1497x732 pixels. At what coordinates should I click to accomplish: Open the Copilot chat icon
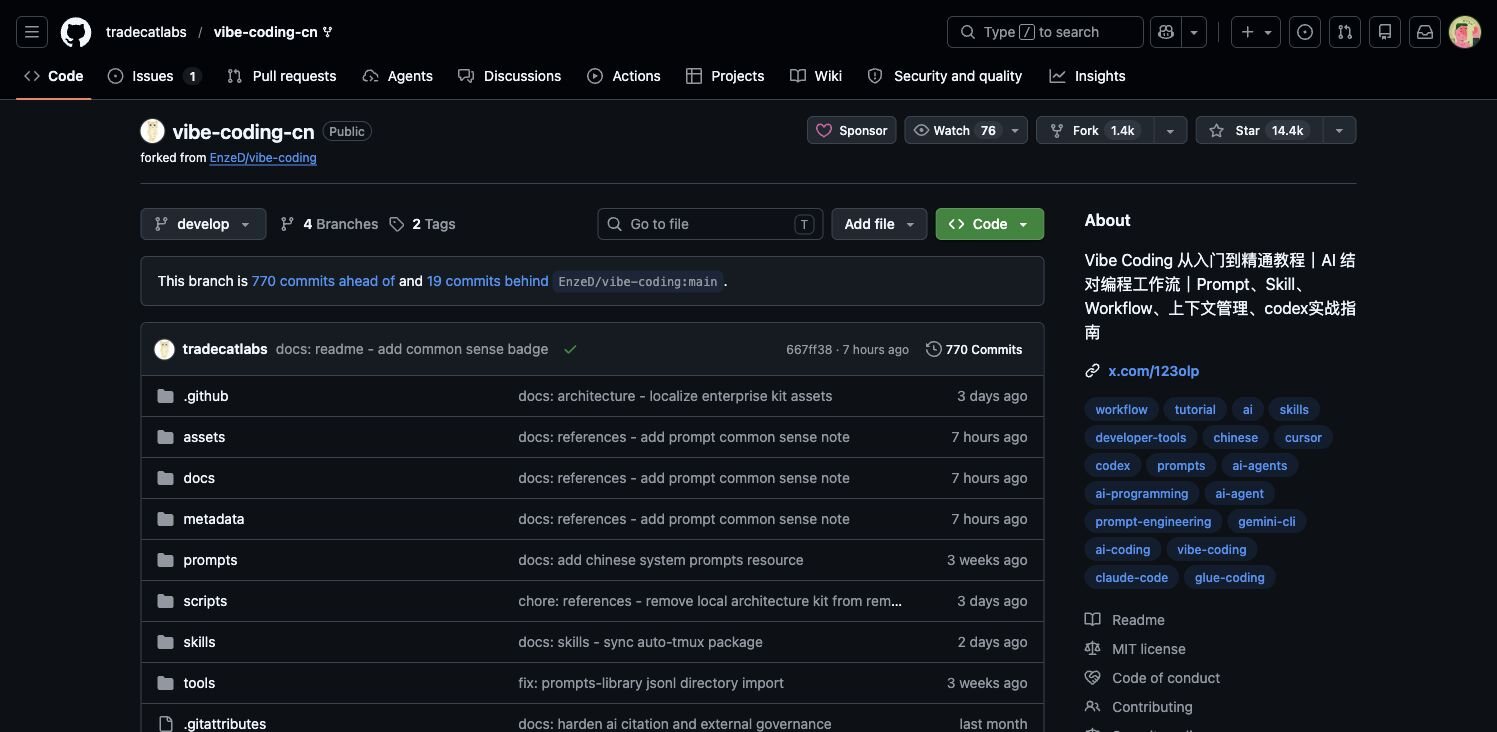click(x=1166, y=32)
